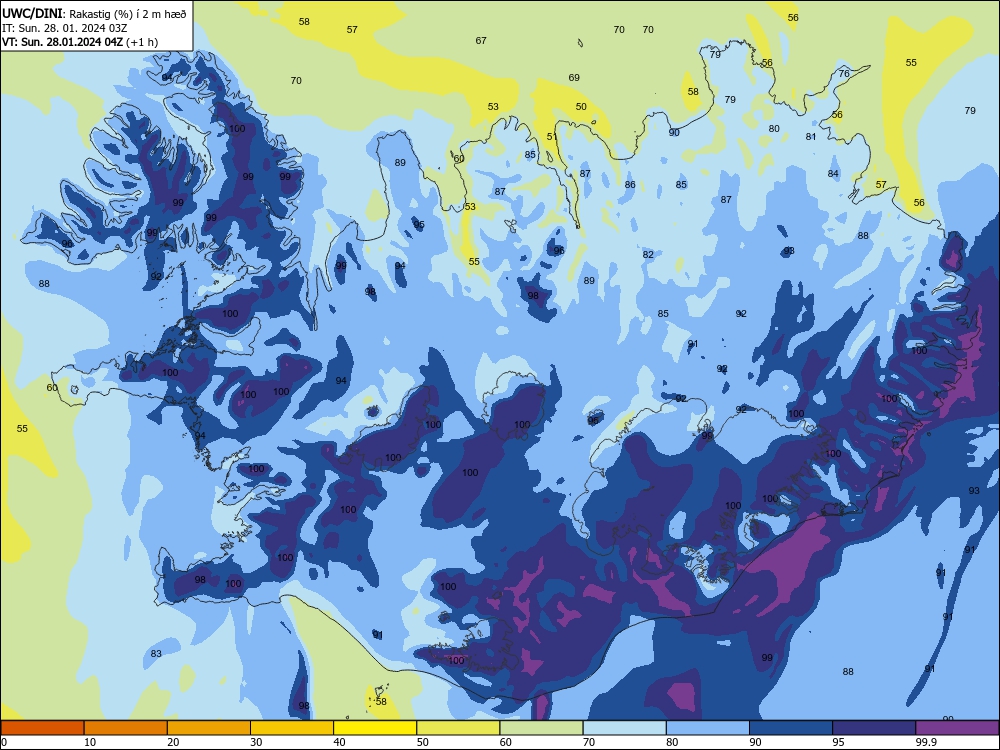Click the 'VT: Sun. 28.01.2024 04Z (+1 h)' line
Screen dimensions: 1000x750
pos(80,42)
